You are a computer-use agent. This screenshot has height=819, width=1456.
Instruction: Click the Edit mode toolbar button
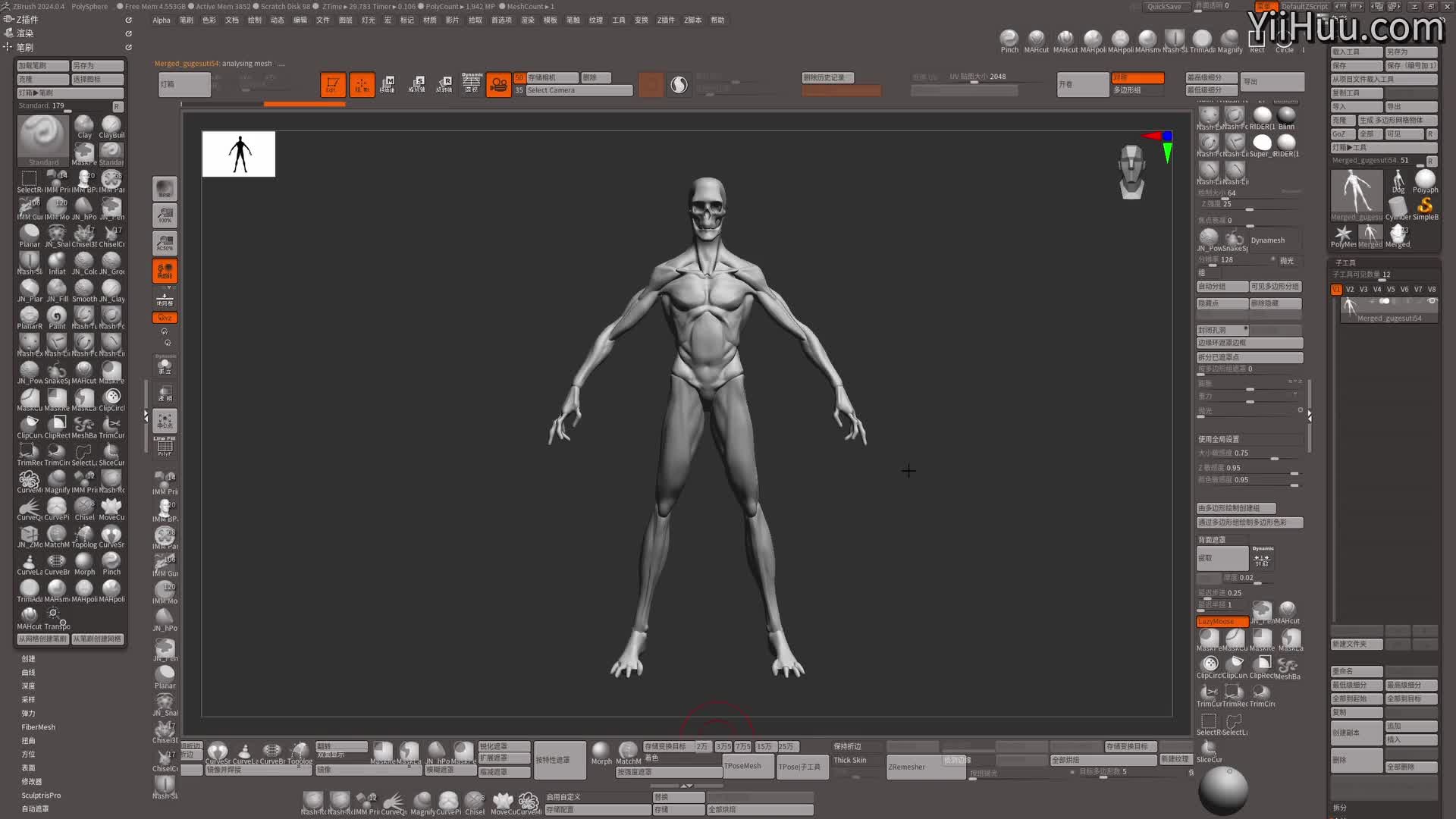(x=333, y=84)
